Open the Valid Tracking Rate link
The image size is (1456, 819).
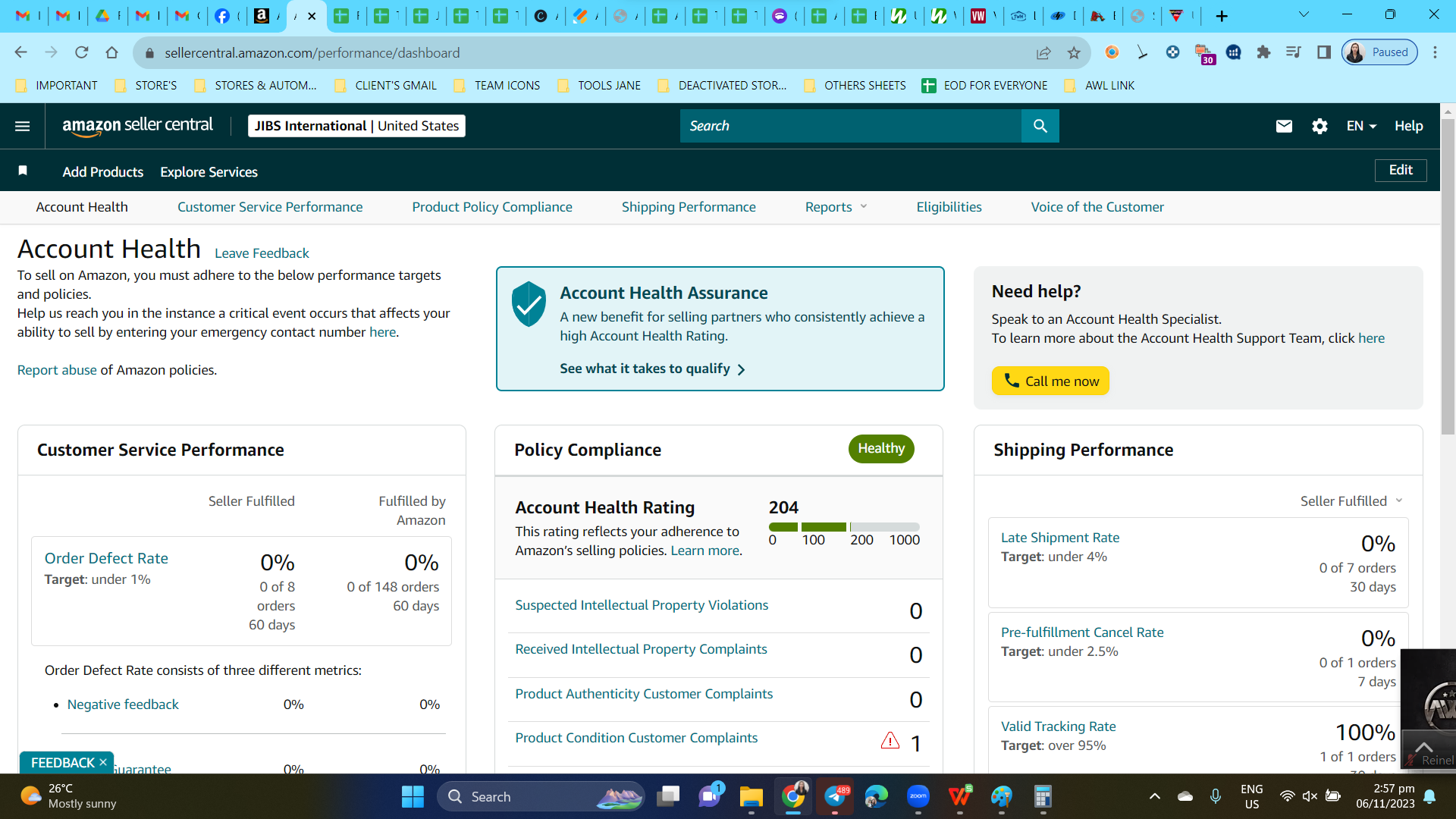pyautogui.click(x=1059, y=726)
